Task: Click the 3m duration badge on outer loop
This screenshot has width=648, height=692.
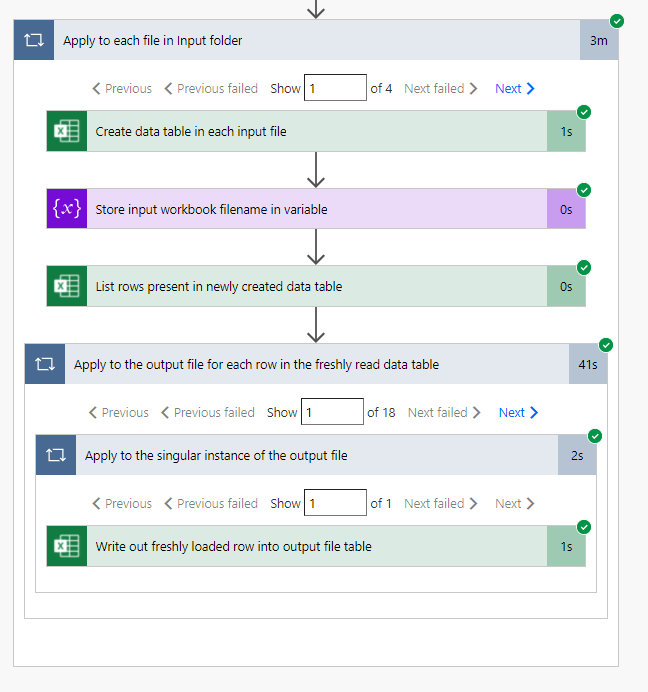Action: click(x=598, y=41)
